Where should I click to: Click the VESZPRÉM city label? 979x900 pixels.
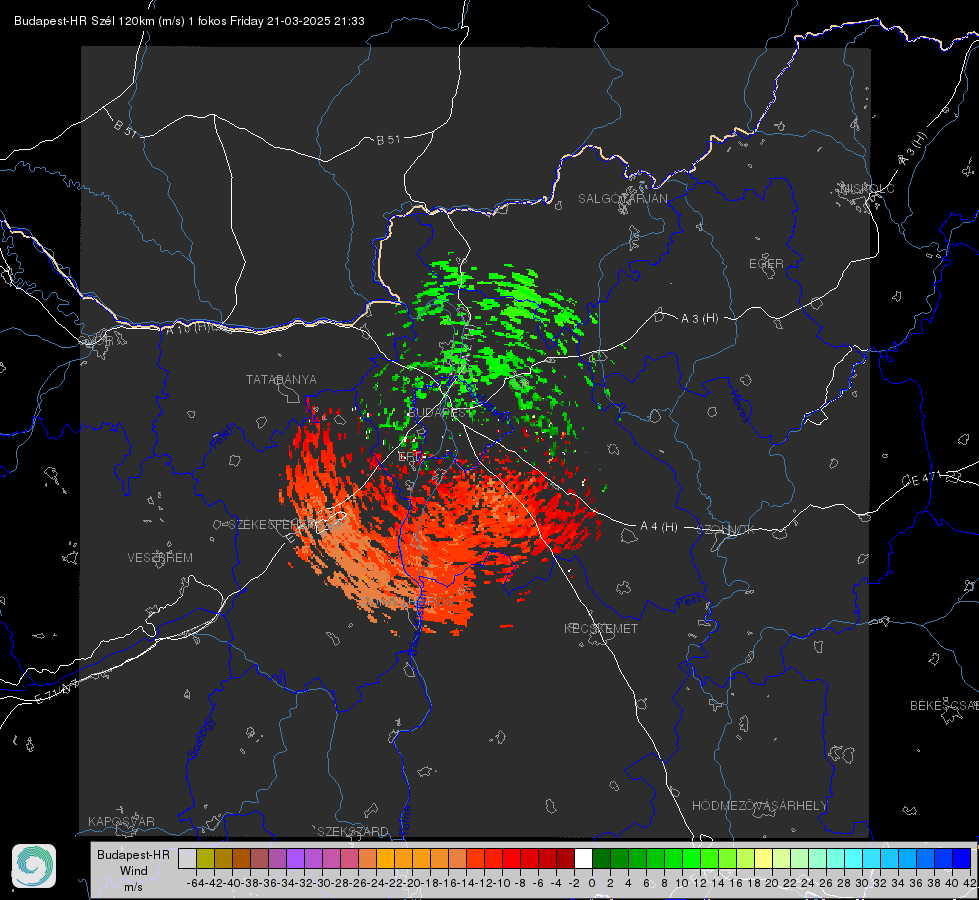point(160,558)
